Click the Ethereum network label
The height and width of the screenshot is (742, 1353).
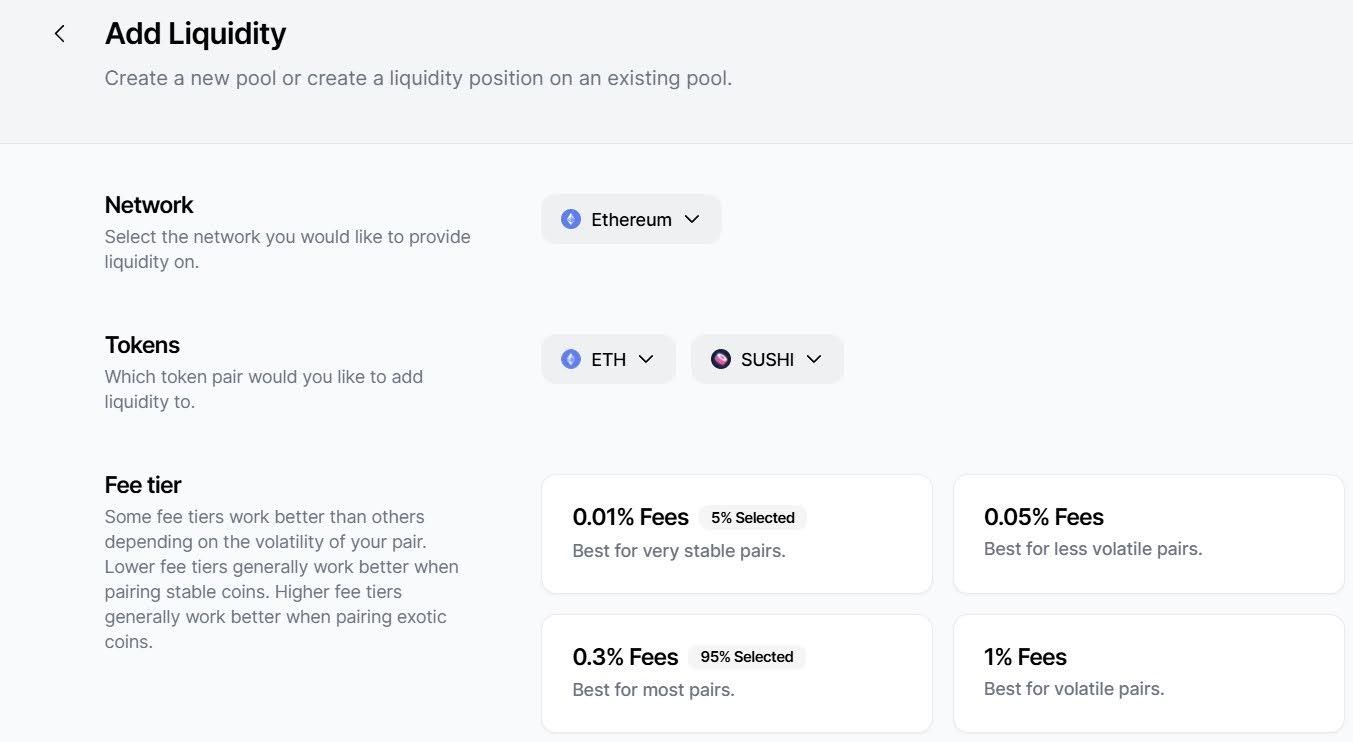click(x=631, y=220)
